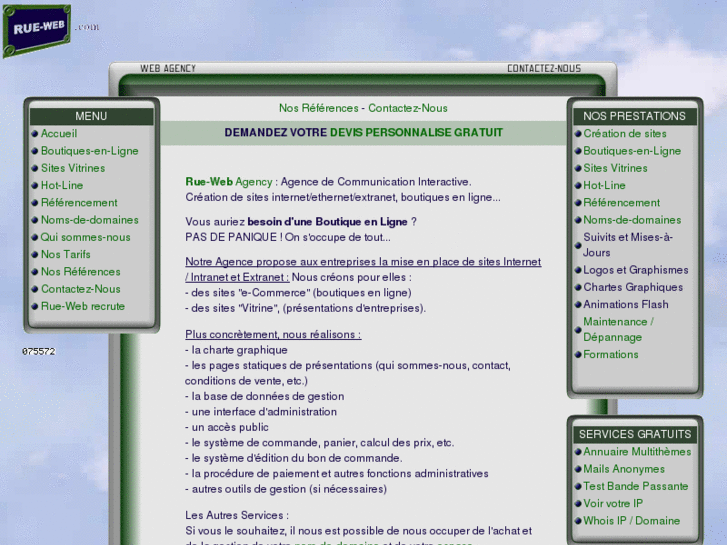Click CONTACTEZ-NOUS in the header bar
The image size is (727, 545).
click(544, 68)
